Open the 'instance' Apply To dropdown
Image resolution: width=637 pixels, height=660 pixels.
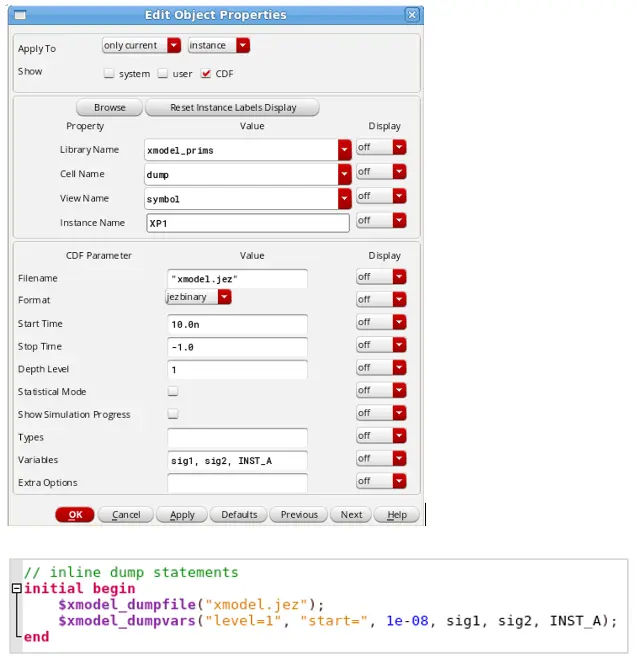coord(219,45)
